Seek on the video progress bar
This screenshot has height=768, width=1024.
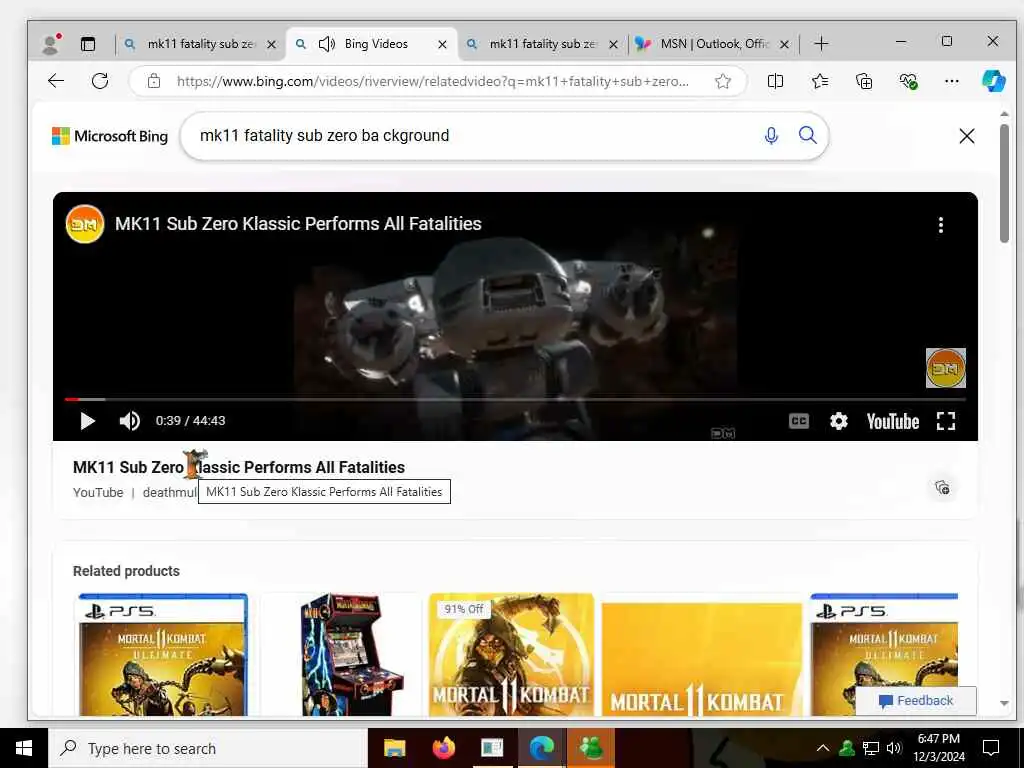(515, 399)
